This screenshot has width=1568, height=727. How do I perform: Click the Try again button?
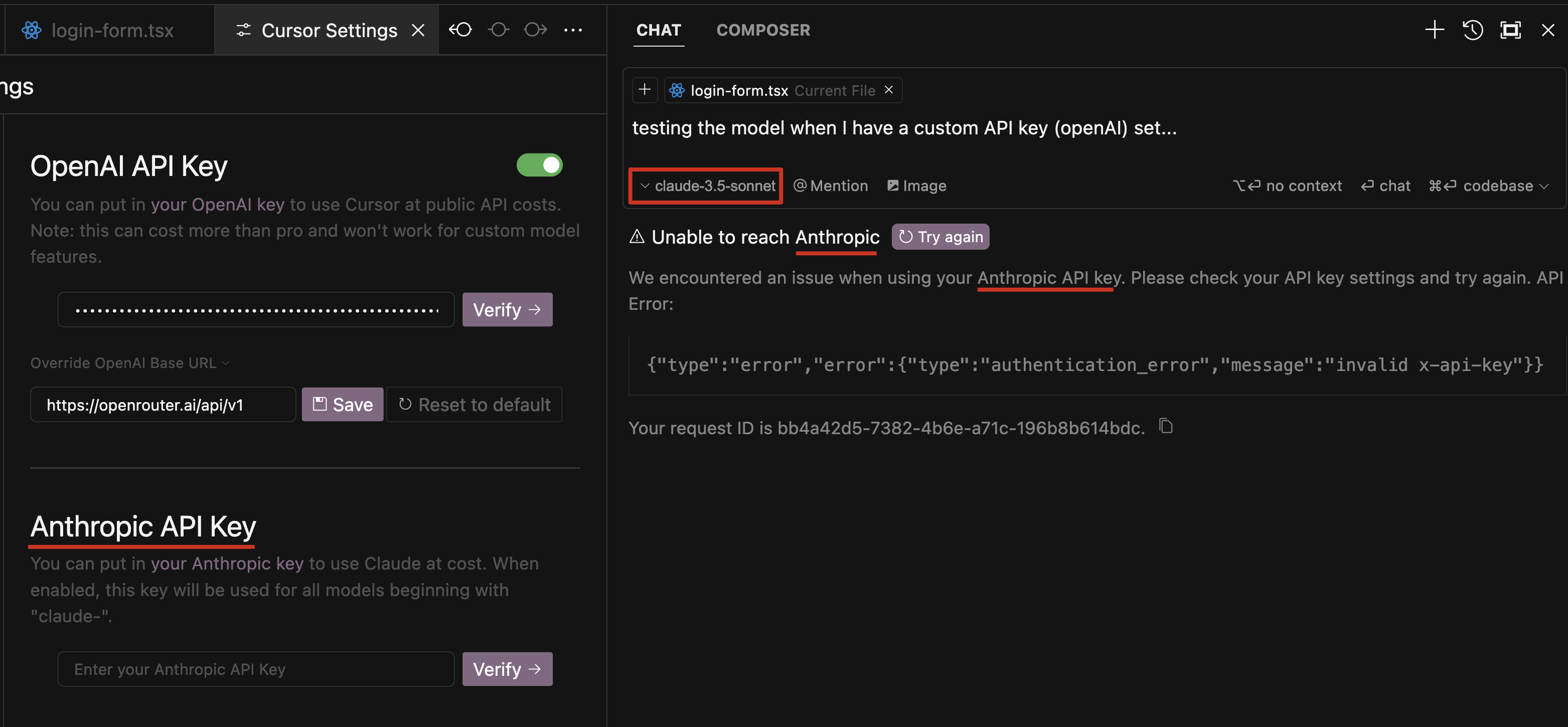click(x=940, y=237)
